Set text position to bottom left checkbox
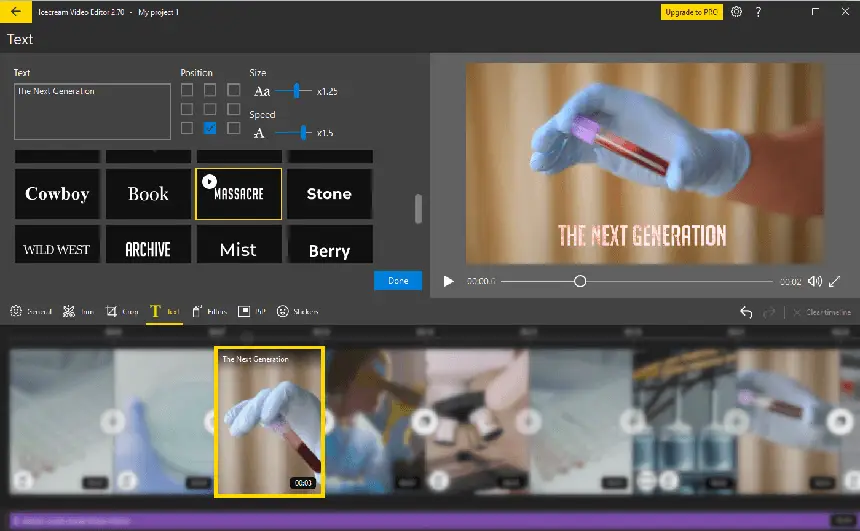The height and width of the screenshot is (531, 860). pyautogui.click(x=187, y=128)
